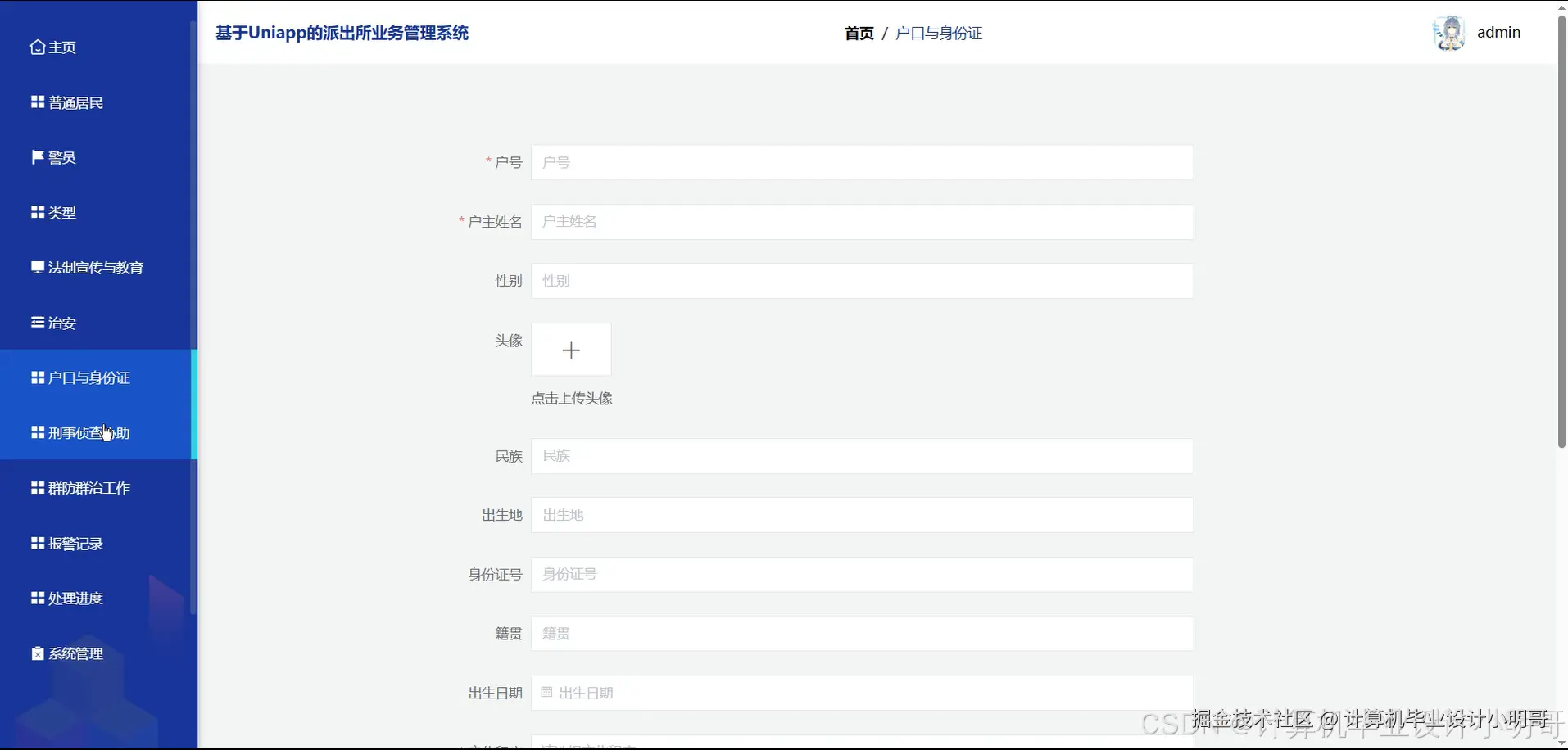This screenshot has height=750, width=1568.
Task: Click the 报警记录 grid icon
Action: [35, 542]
